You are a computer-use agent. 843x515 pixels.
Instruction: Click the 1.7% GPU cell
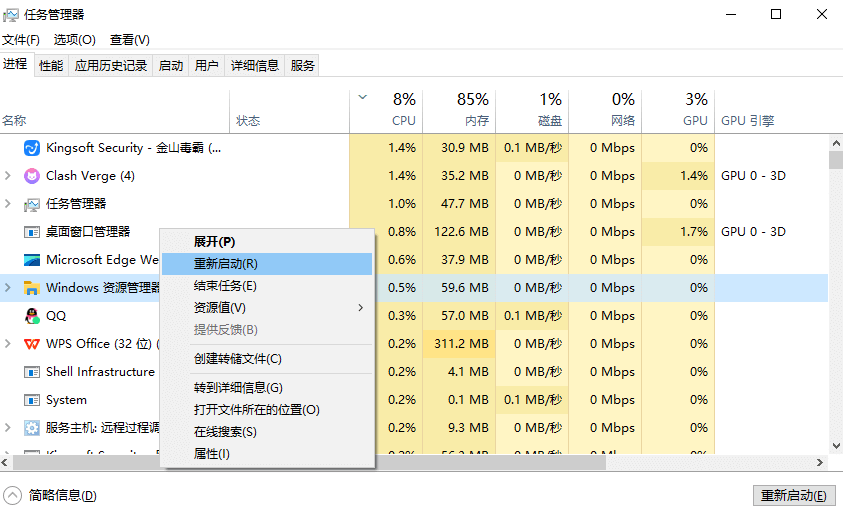tap(678, 232)
